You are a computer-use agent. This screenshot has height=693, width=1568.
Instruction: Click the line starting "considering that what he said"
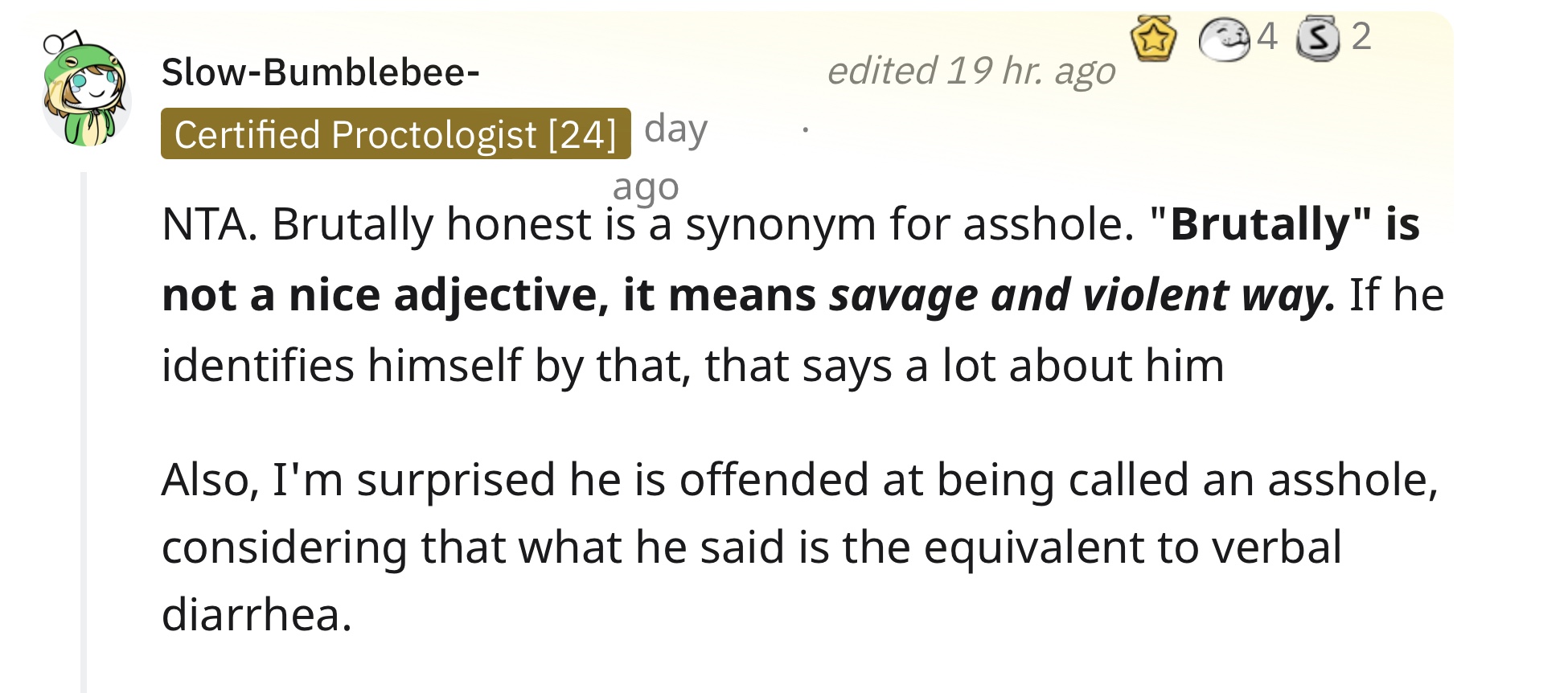click(x=752, y=547)
